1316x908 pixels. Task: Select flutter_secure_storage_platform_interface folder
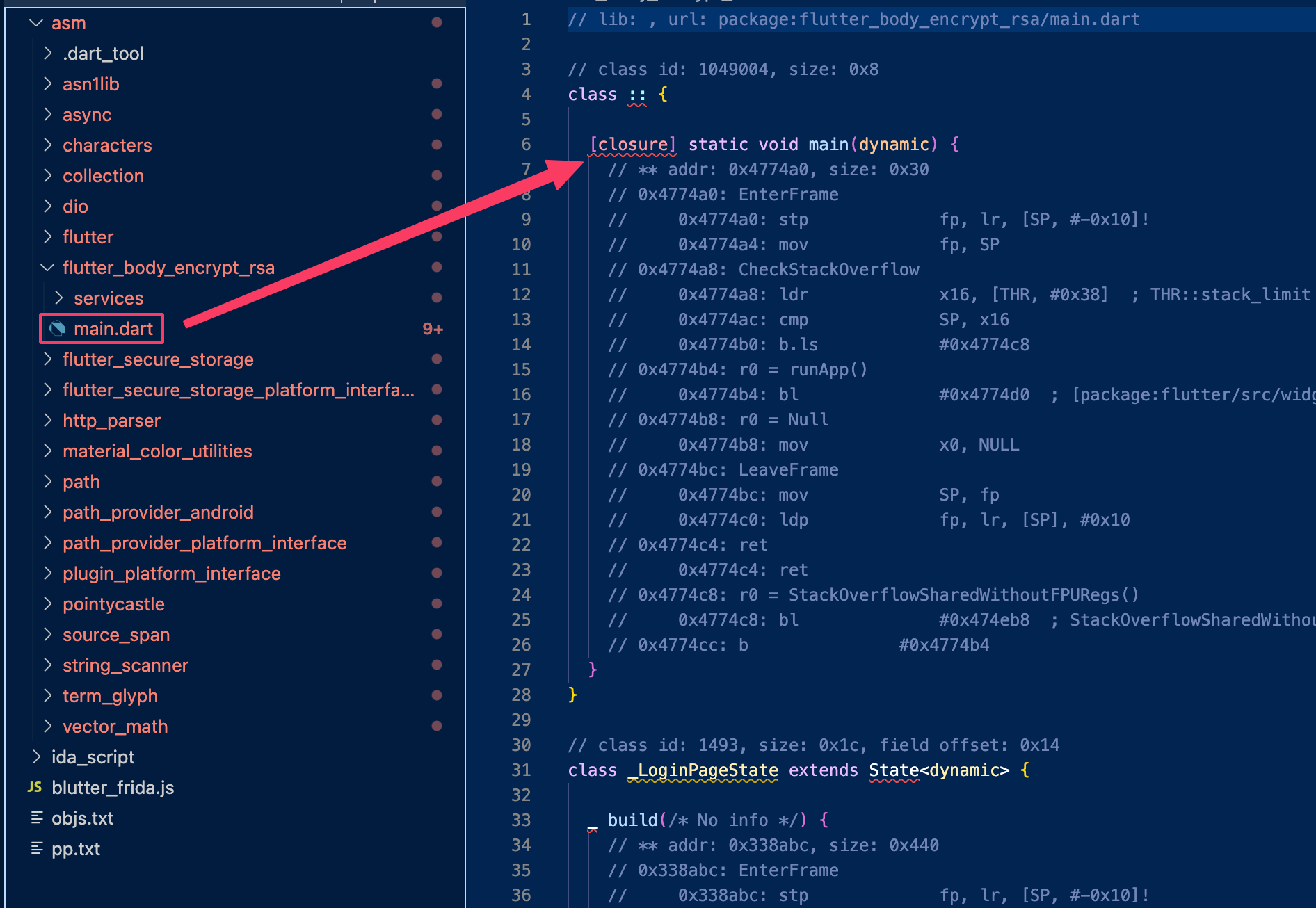(x=239, y=390)
